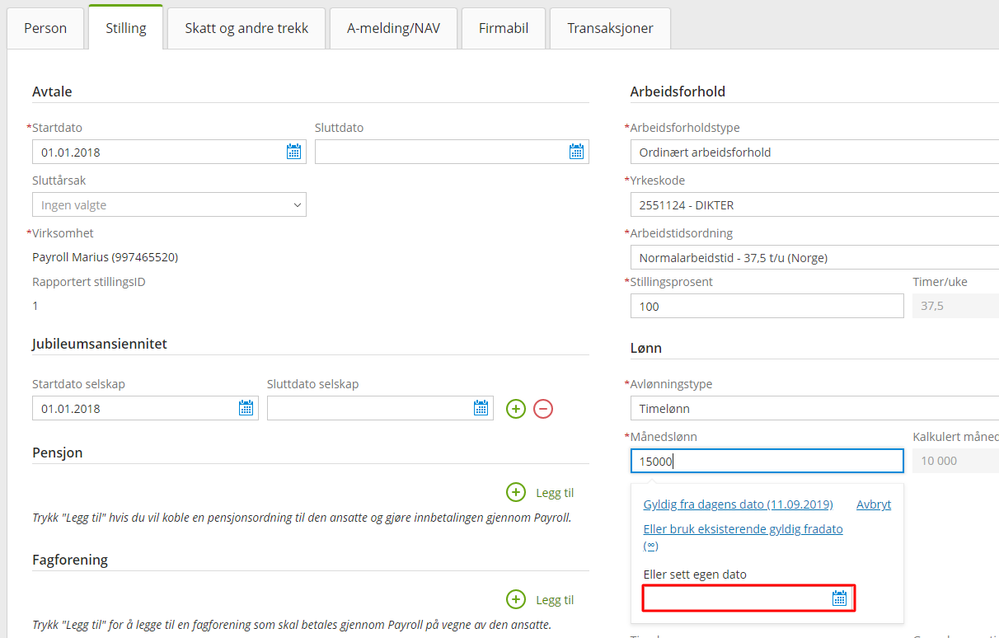The height and width of the screenshot is (638, 999).
Task: Switch to the Person tab
Action: tap(45, 28)
